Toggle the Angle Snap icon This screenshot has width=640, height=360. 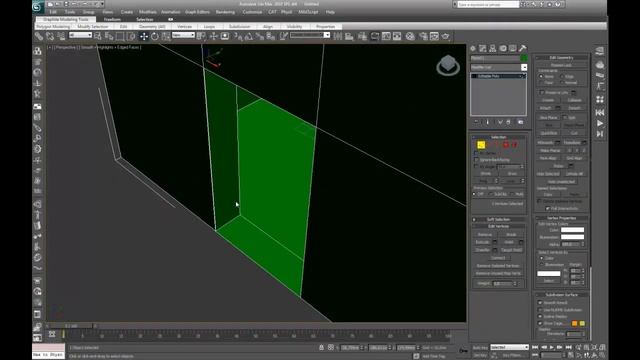point(249,36)
